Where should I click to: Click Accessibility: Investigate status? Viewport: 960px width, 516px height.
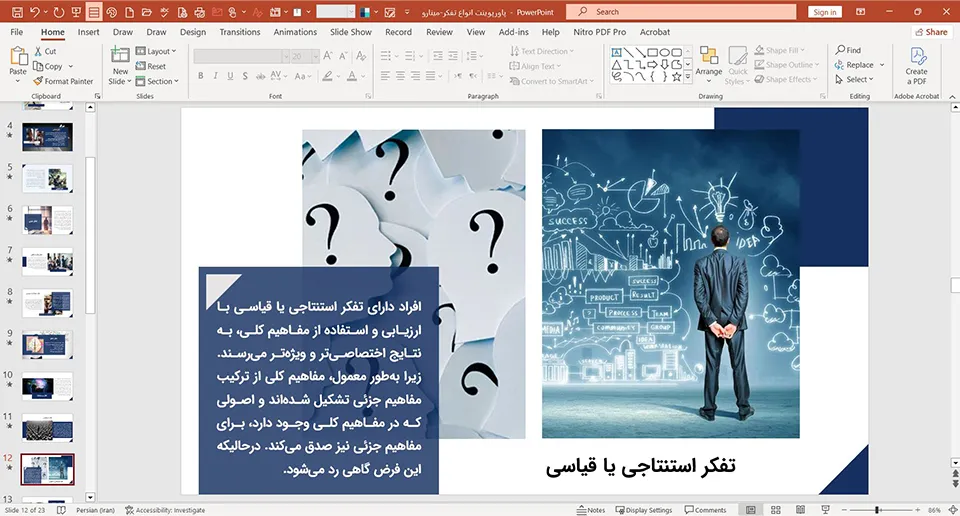pyautogui.click(x=165, y=510)
